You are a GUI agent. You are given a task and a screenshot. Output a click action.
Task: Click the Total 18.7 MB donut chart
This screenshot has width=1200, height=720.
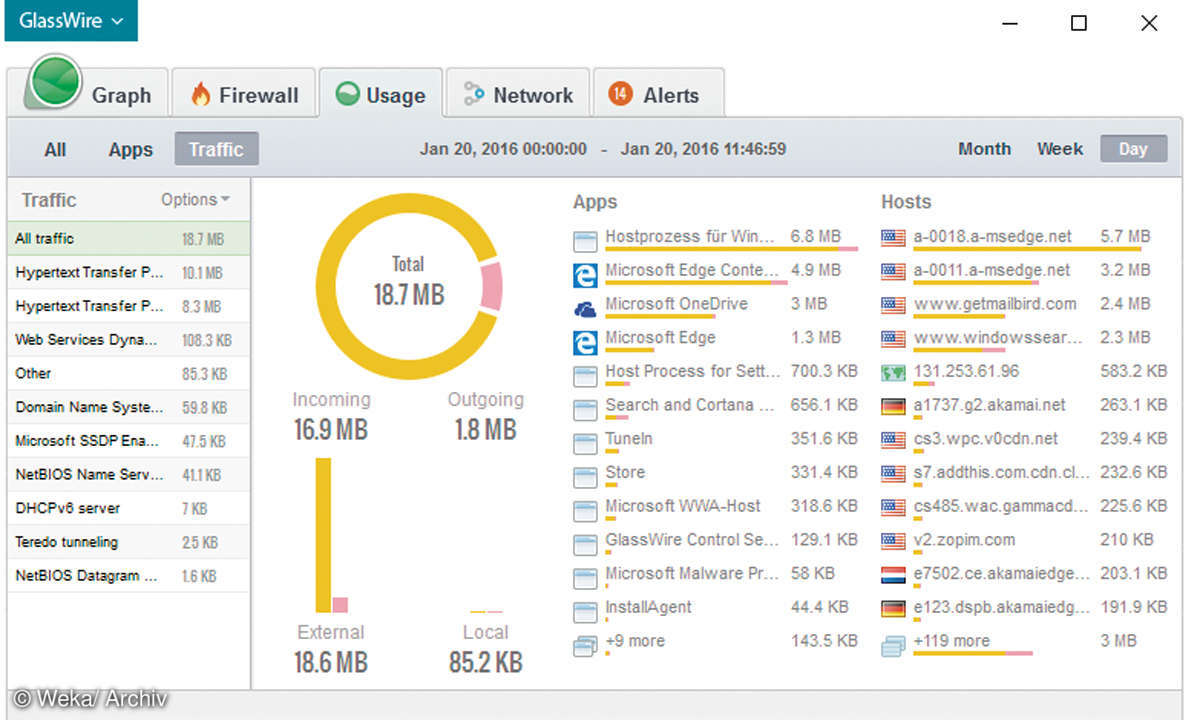pyautogui.click(x=408, y=286)
